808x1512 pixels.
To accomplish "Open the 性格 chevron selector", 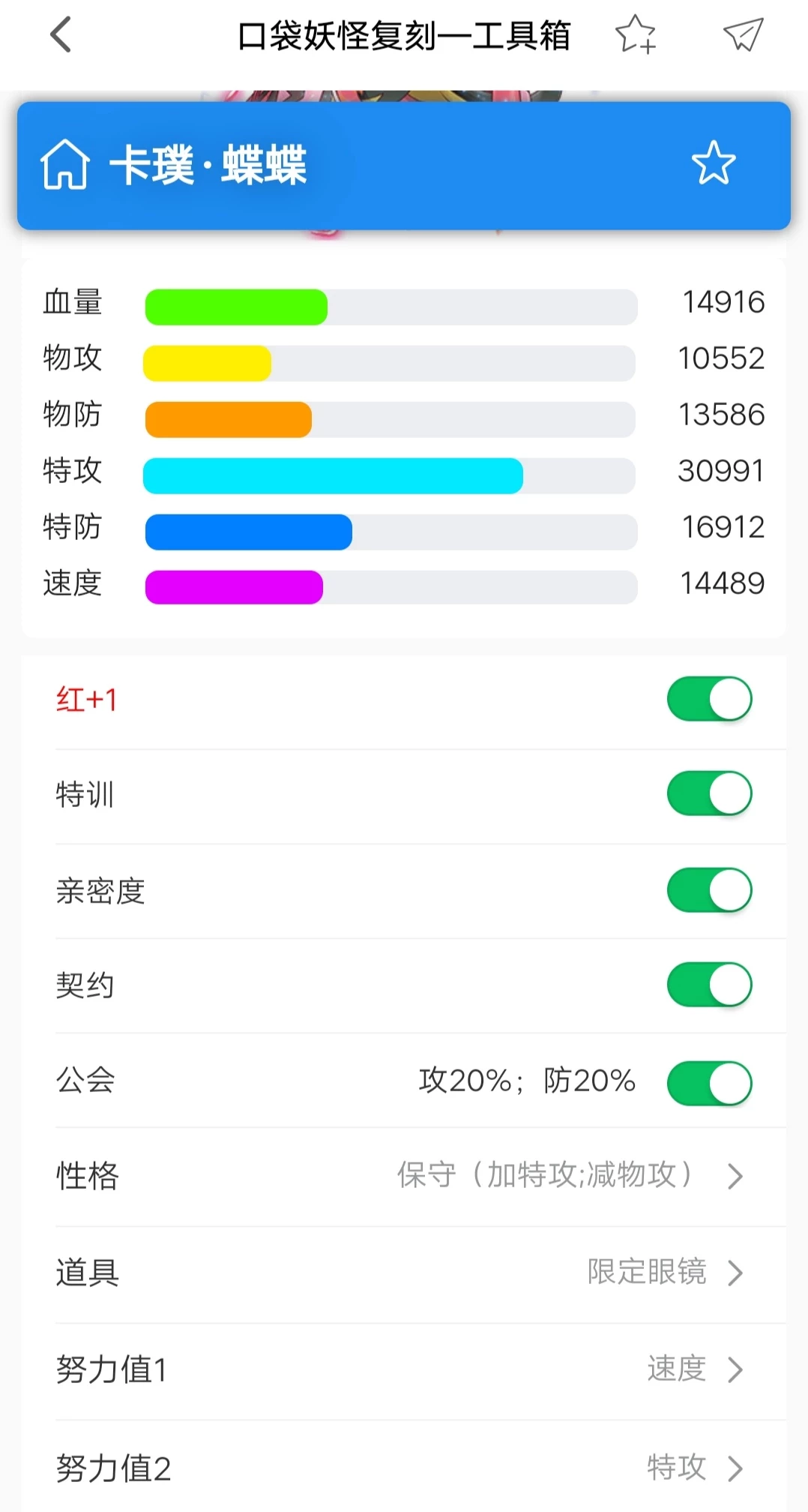I will 735,1176.
